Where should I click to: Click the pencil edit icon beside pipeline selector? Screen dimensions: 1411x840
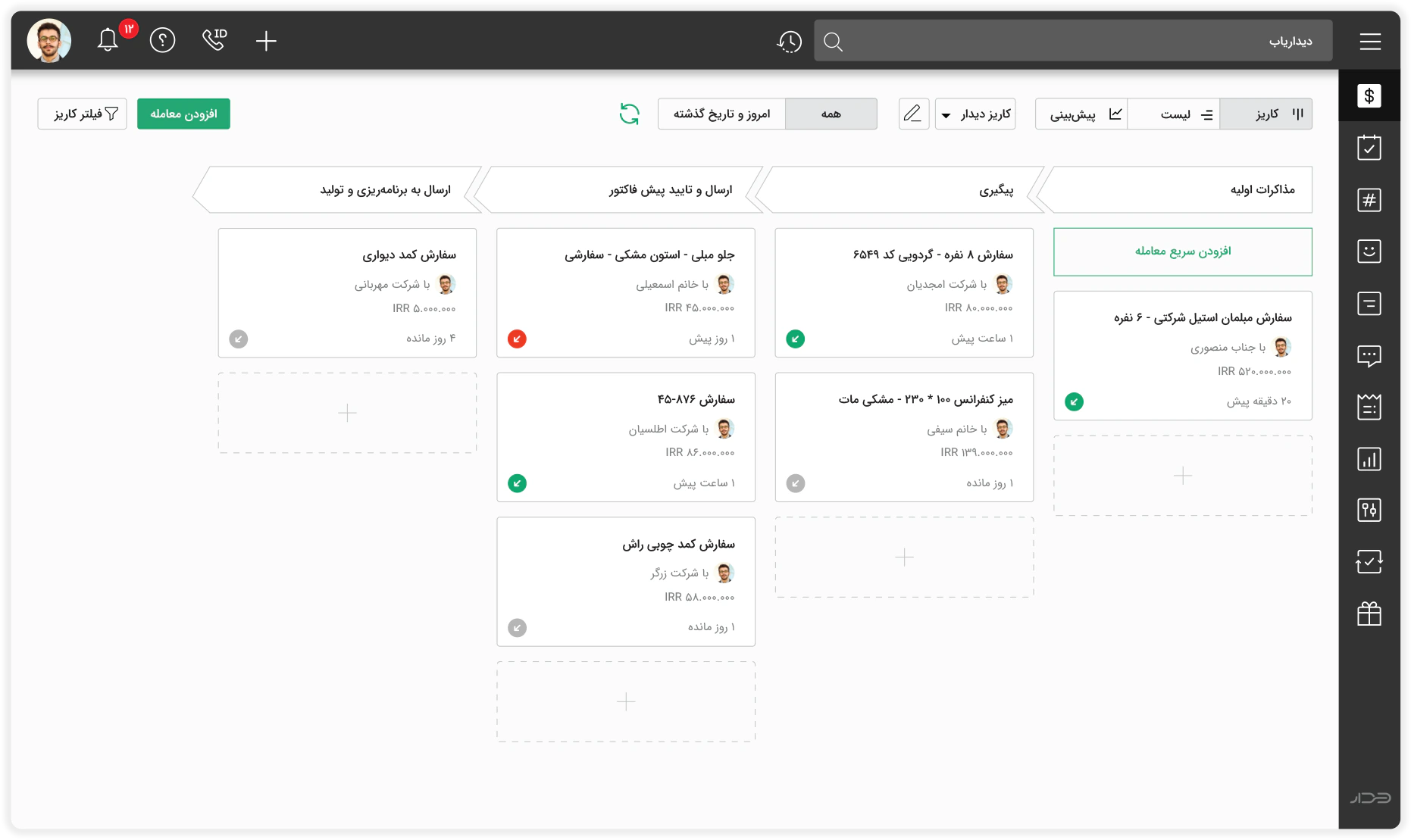pos(914,114)
